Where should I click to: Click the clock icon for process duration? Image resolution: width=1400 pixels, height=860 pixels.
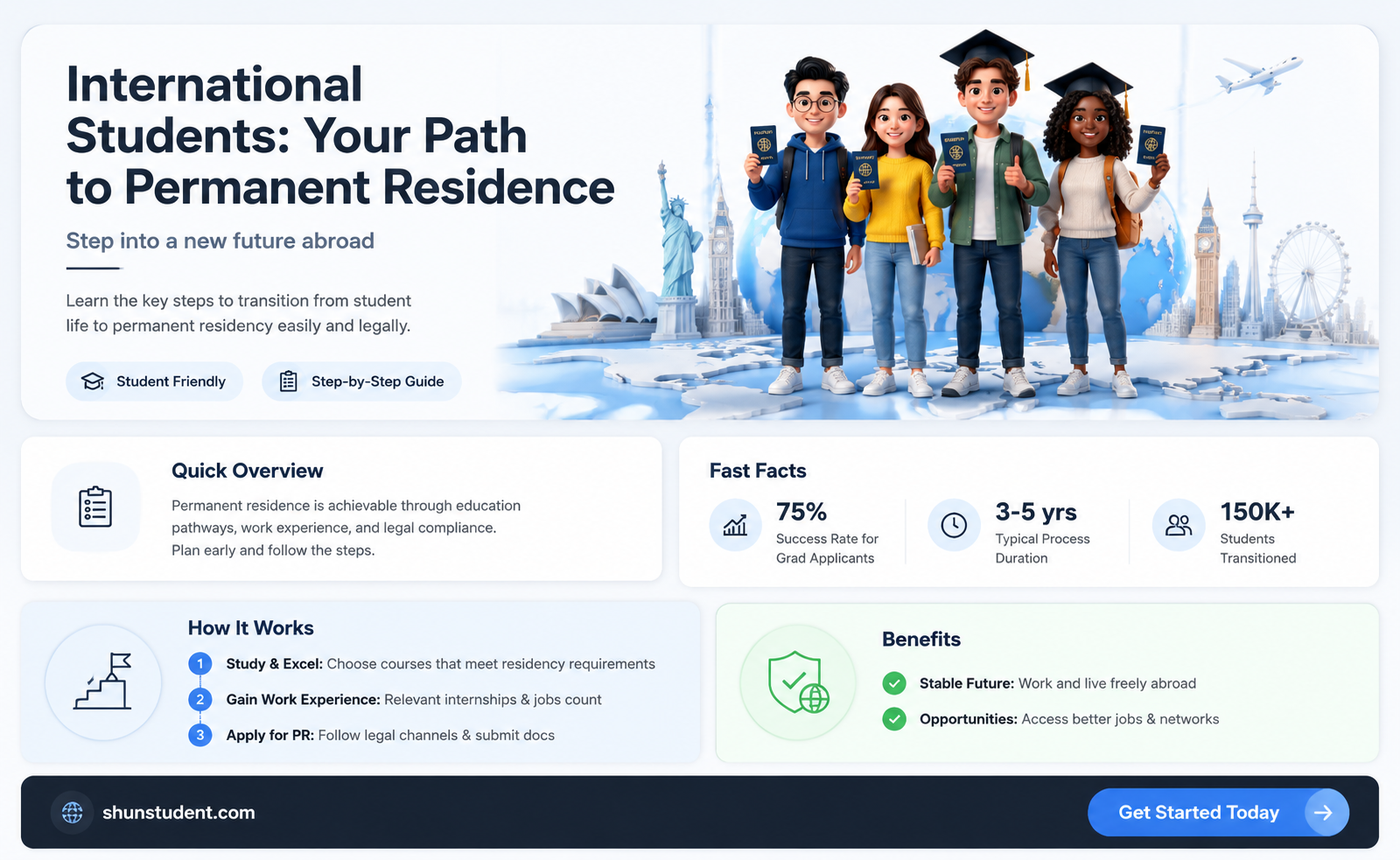(x=954, y=525)
